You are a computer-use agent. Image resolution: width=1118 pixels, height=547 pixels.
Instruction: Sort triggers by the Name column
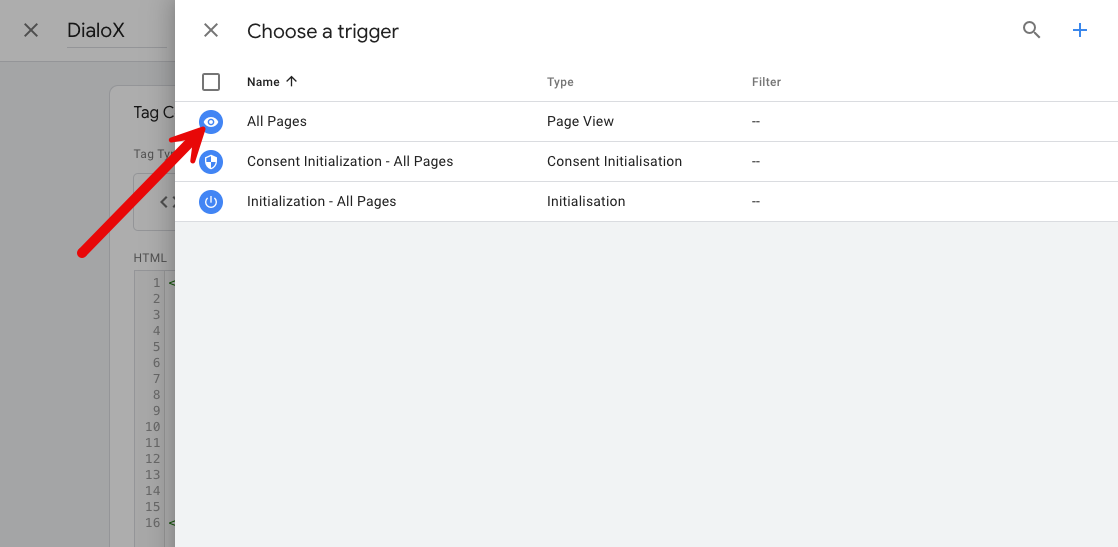(264, 82)
